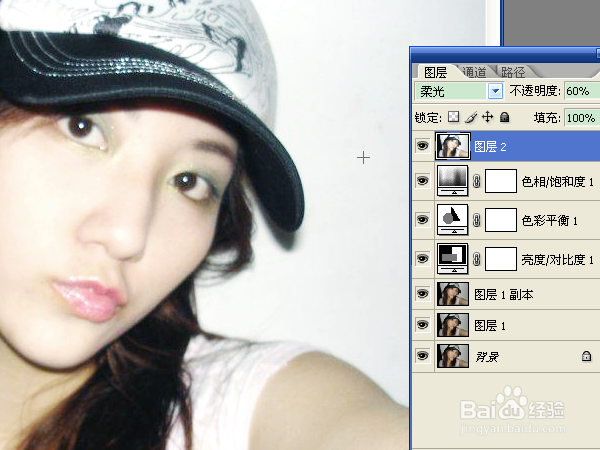This screenshot has width=600, height=450.
Task: Hide 色相/饱和度 1 layer visibility
Action: tap(422, 181)
